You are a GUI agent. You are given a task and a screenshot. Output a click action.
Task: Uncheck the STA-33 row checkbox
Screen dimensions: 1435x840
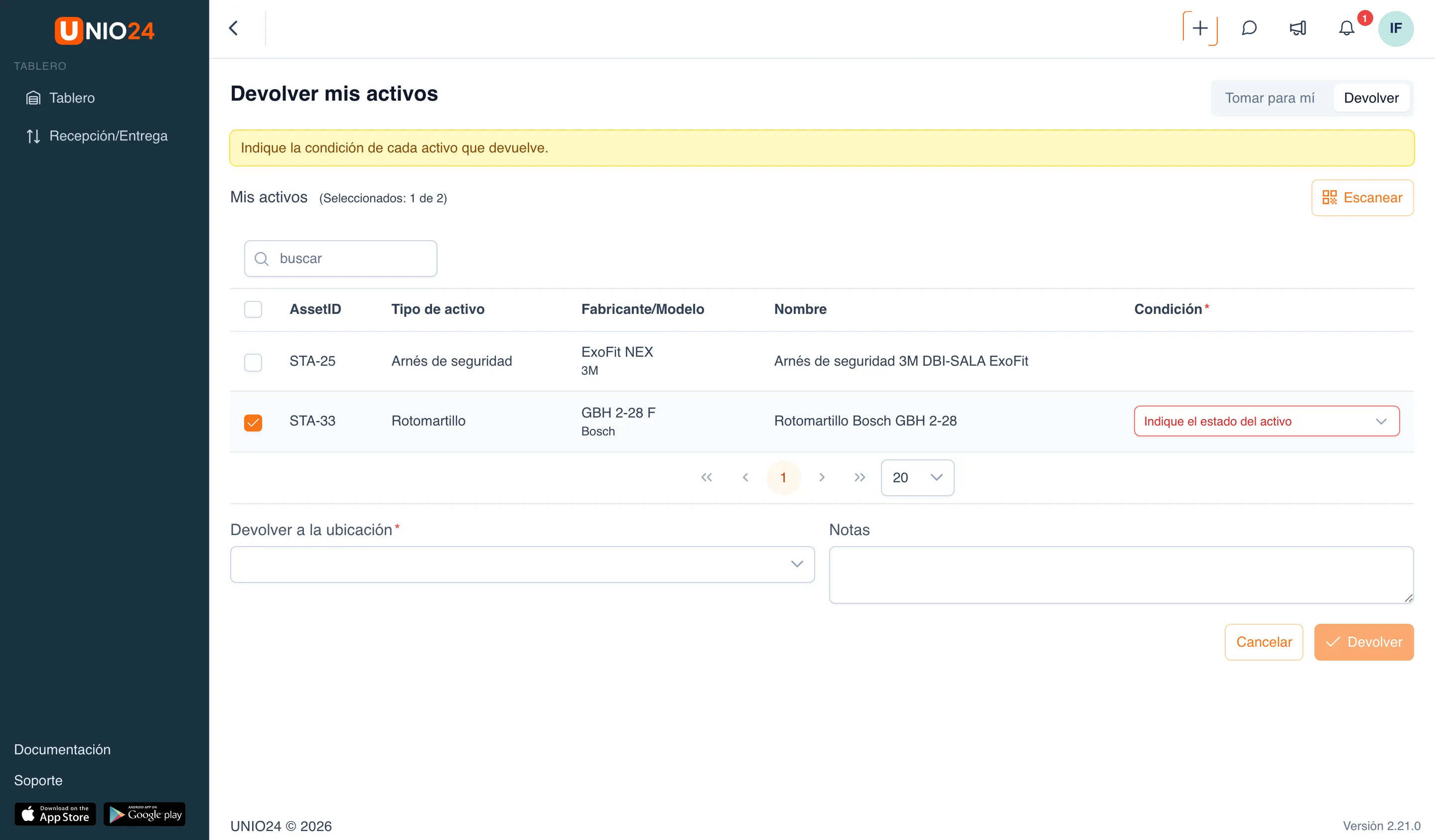coord(253,422)
